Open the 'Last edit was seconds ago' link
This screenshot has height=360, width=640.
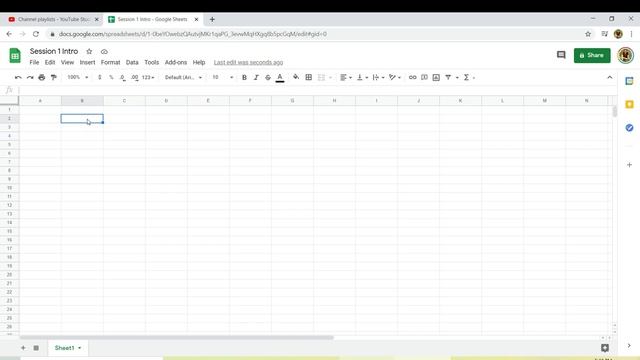point(248,62)
